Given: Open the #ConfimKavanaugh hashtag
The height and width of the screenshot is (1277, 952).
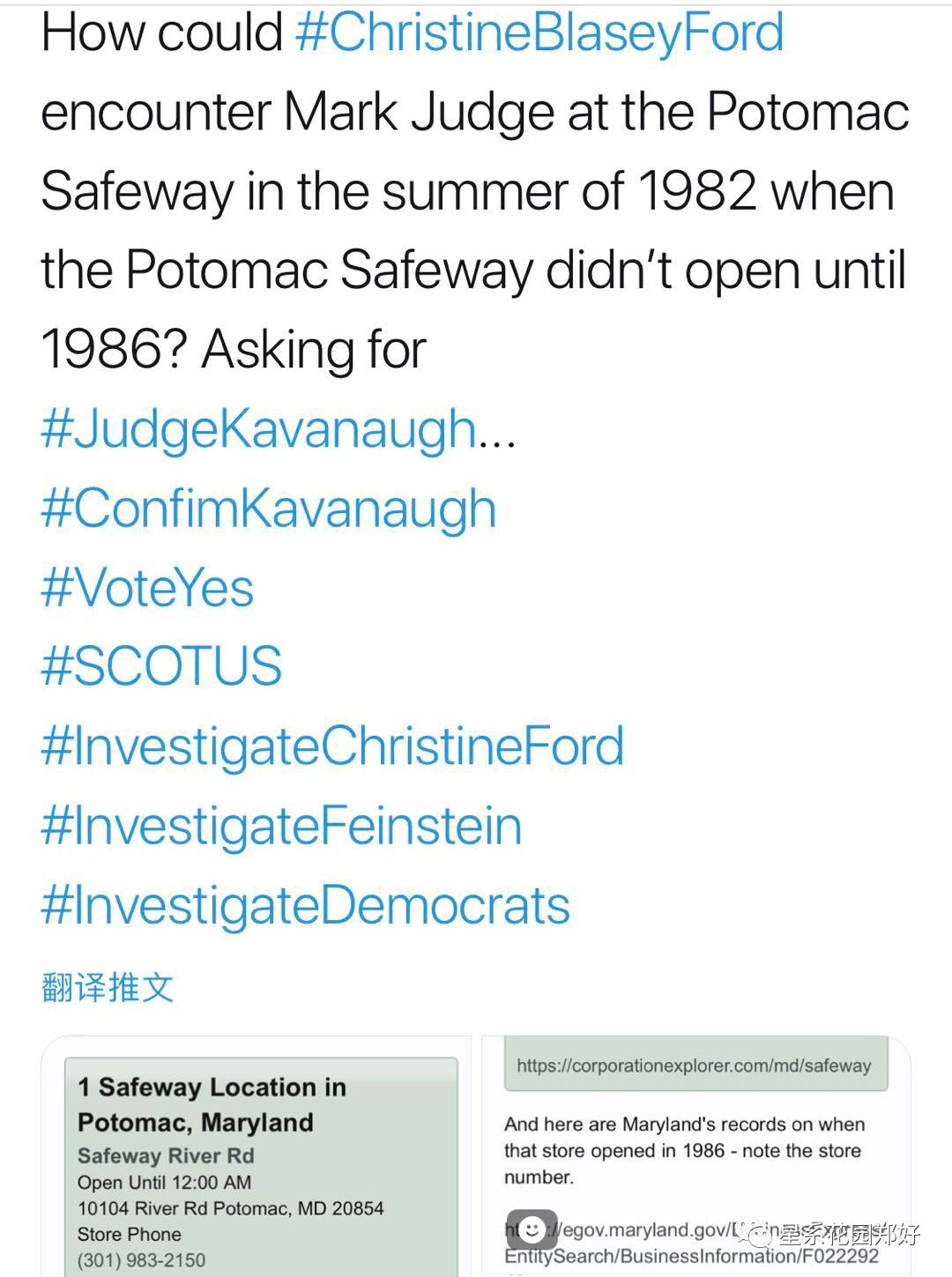Looking at the screenshot, I should click(269, 509).
